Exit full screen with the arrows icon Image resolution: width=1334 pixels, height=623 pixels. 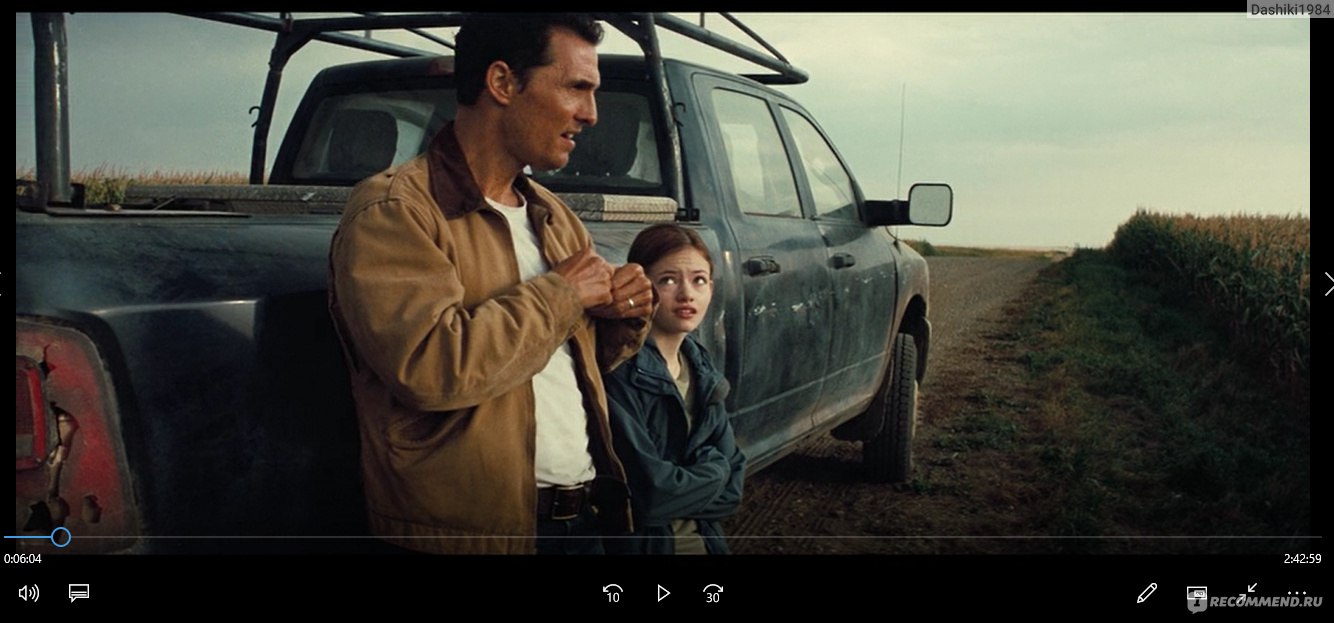pos(1248,592)
